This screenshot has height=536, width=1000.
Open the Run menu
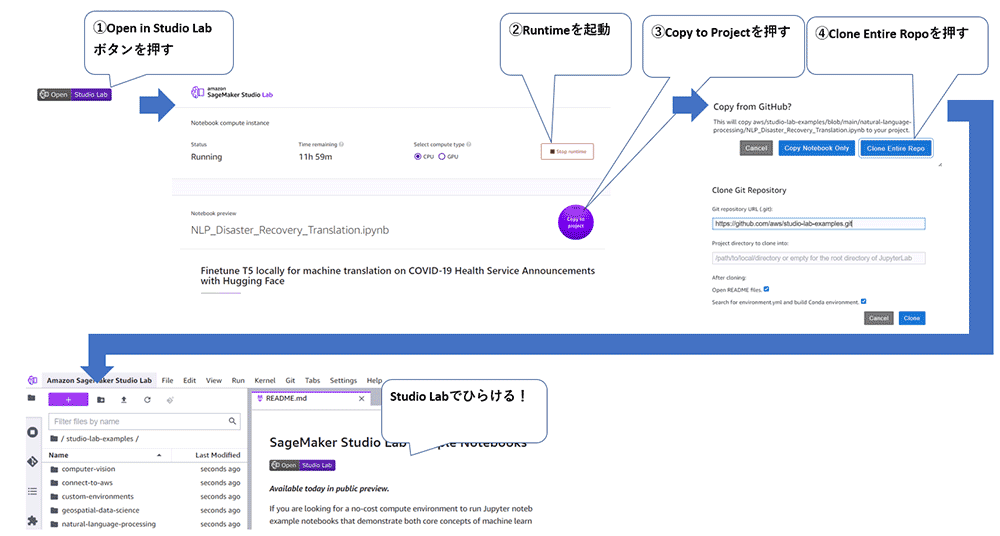pos(238,380)
